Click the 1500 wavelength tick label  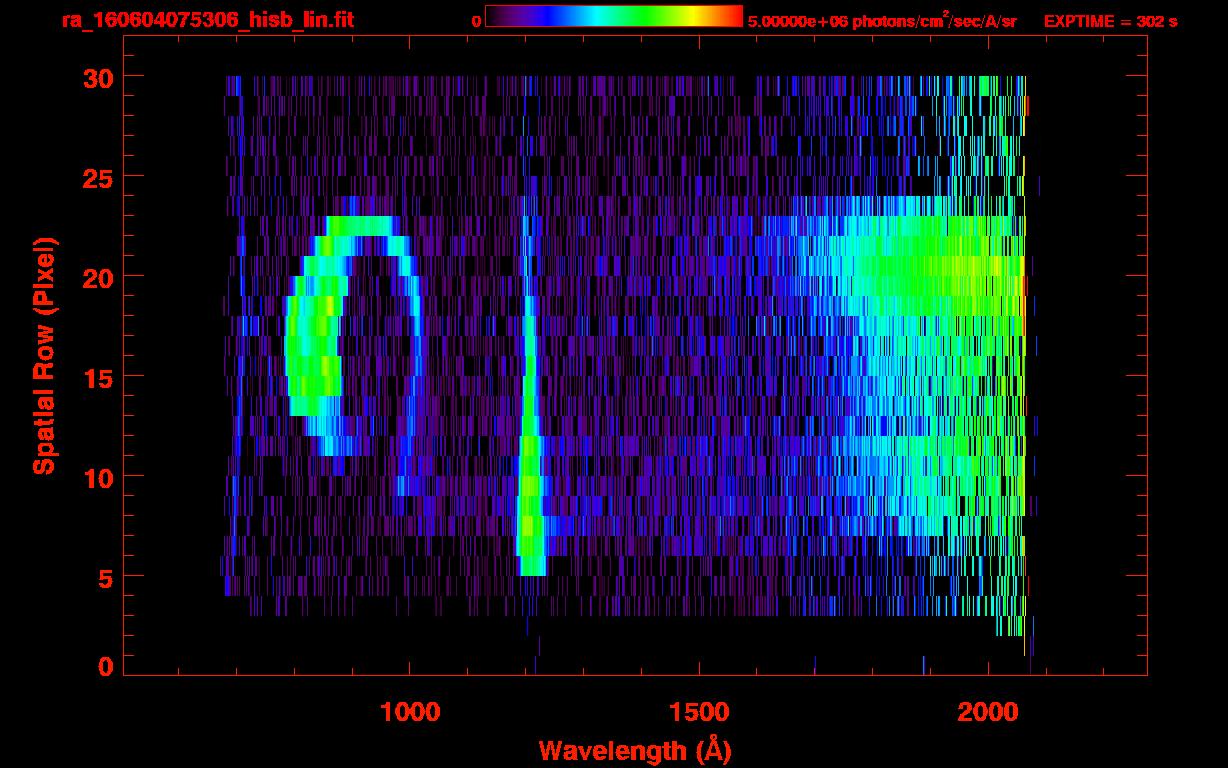click(x=698, y=712)
